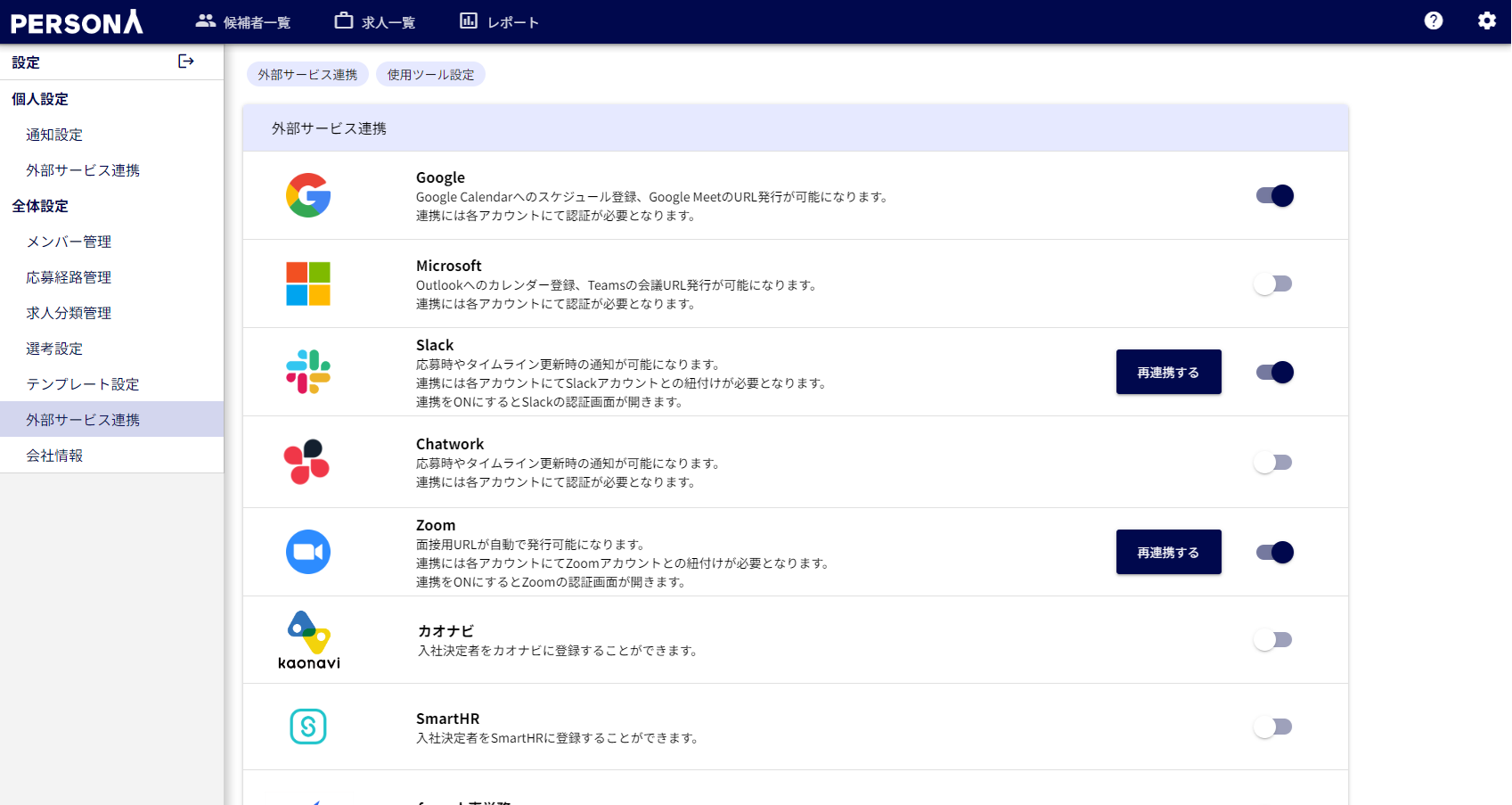This screenshot has width=1512, height=805.
Task: Click the Zoom service title
Action: coord(436,525)
